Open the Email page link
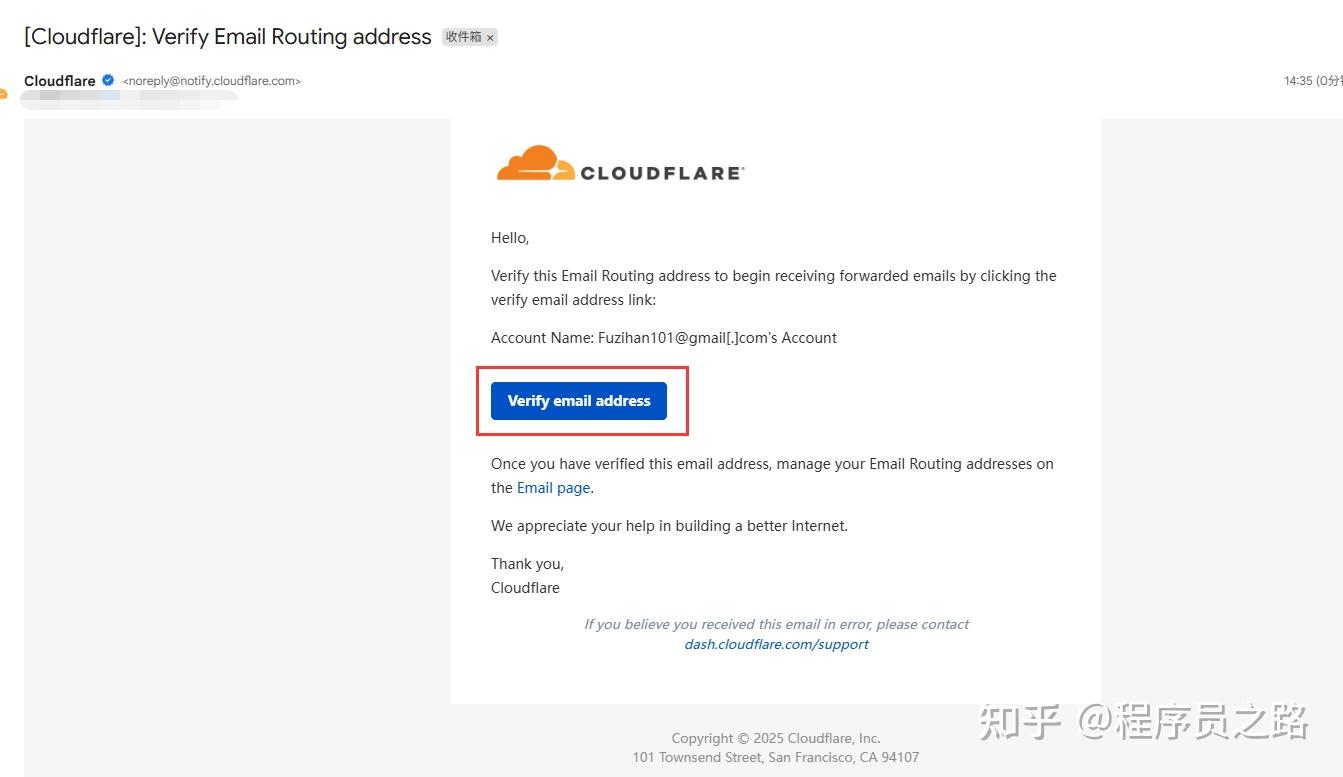 tap(553, 488)
